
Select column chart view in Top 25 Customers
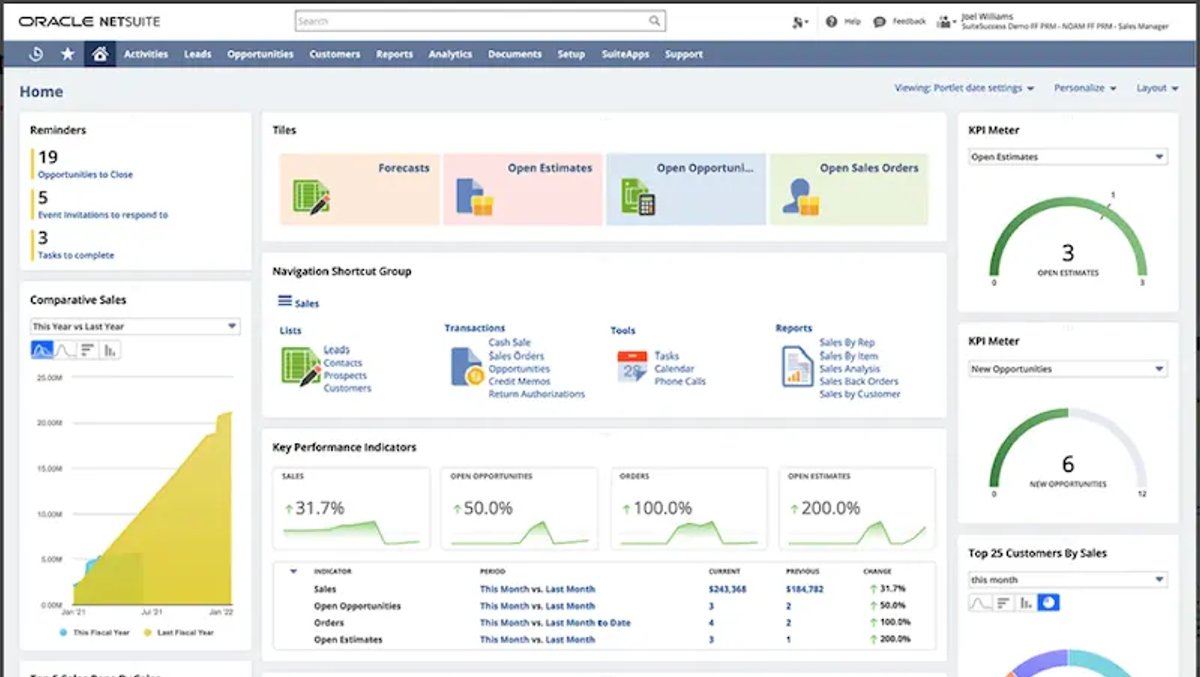coord(1026,603)
